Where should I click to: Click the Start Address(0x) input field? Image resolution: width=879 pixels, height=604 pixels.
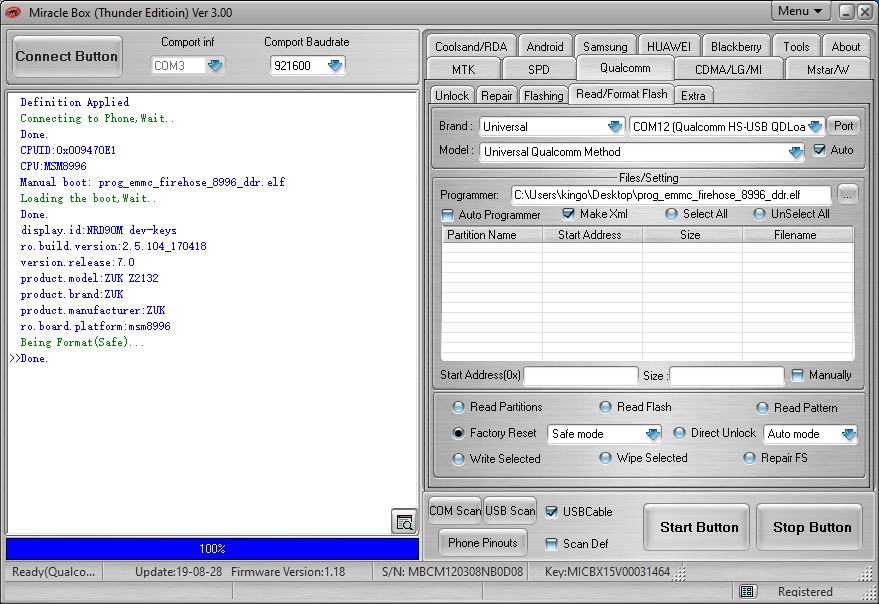(581, 376)
